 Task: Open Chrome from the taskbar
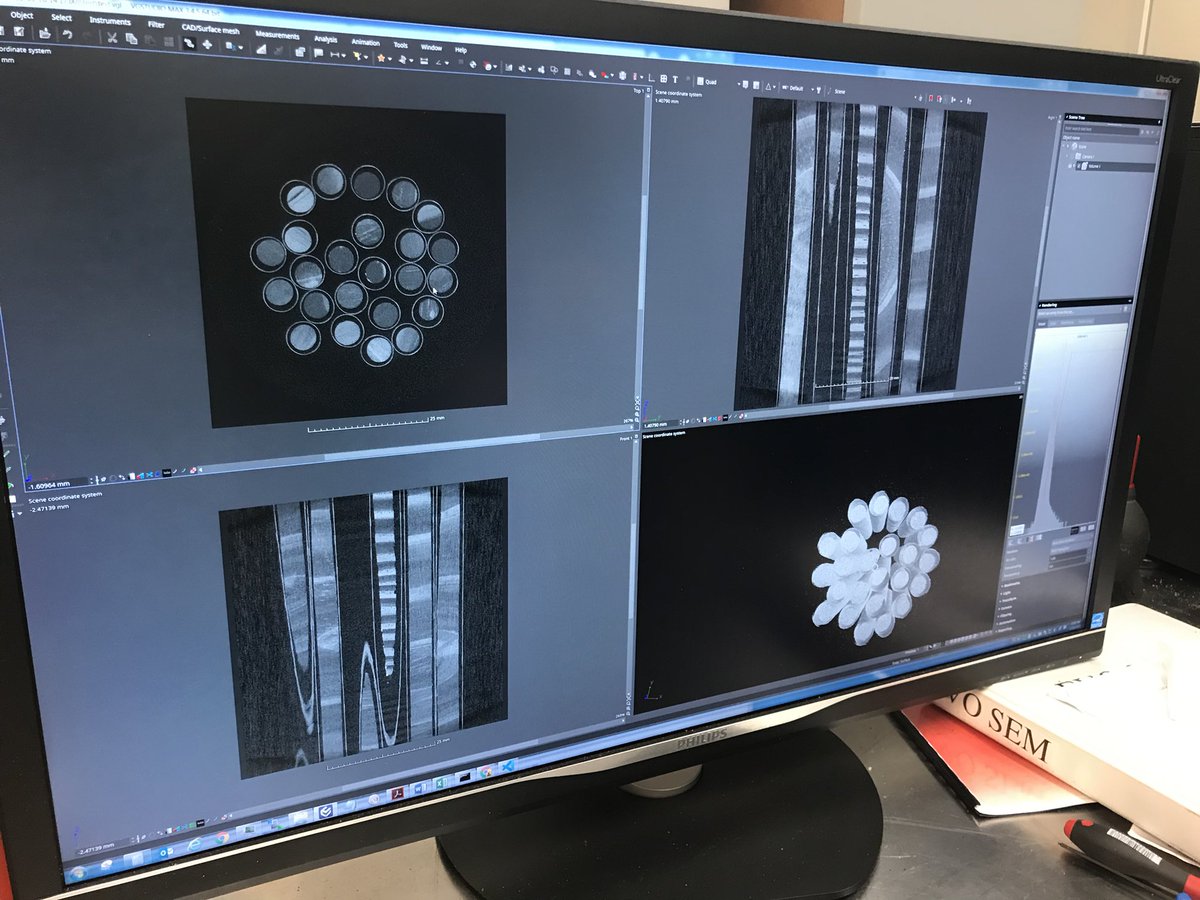point(222,838)
